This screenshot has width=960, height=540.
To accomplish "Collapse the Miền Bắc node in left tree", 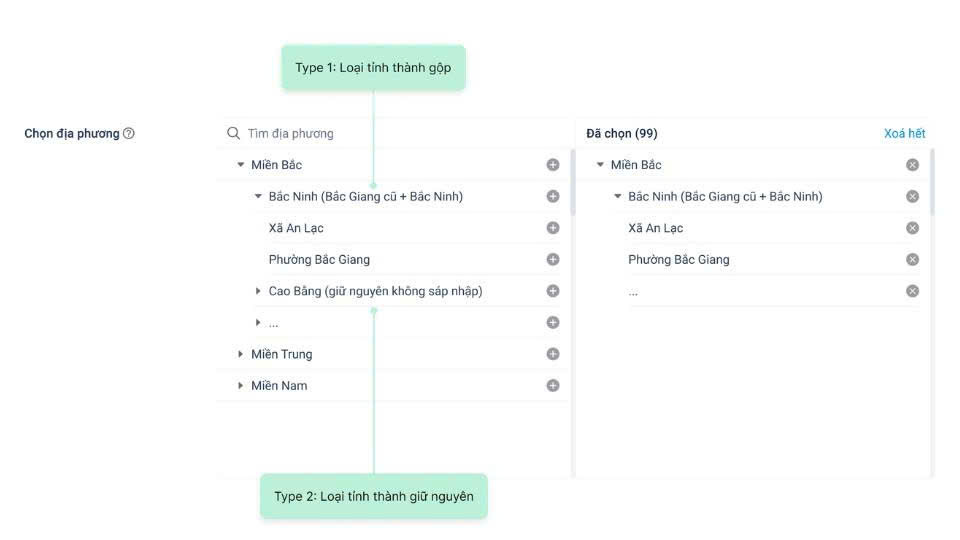I will coord(241,165).
